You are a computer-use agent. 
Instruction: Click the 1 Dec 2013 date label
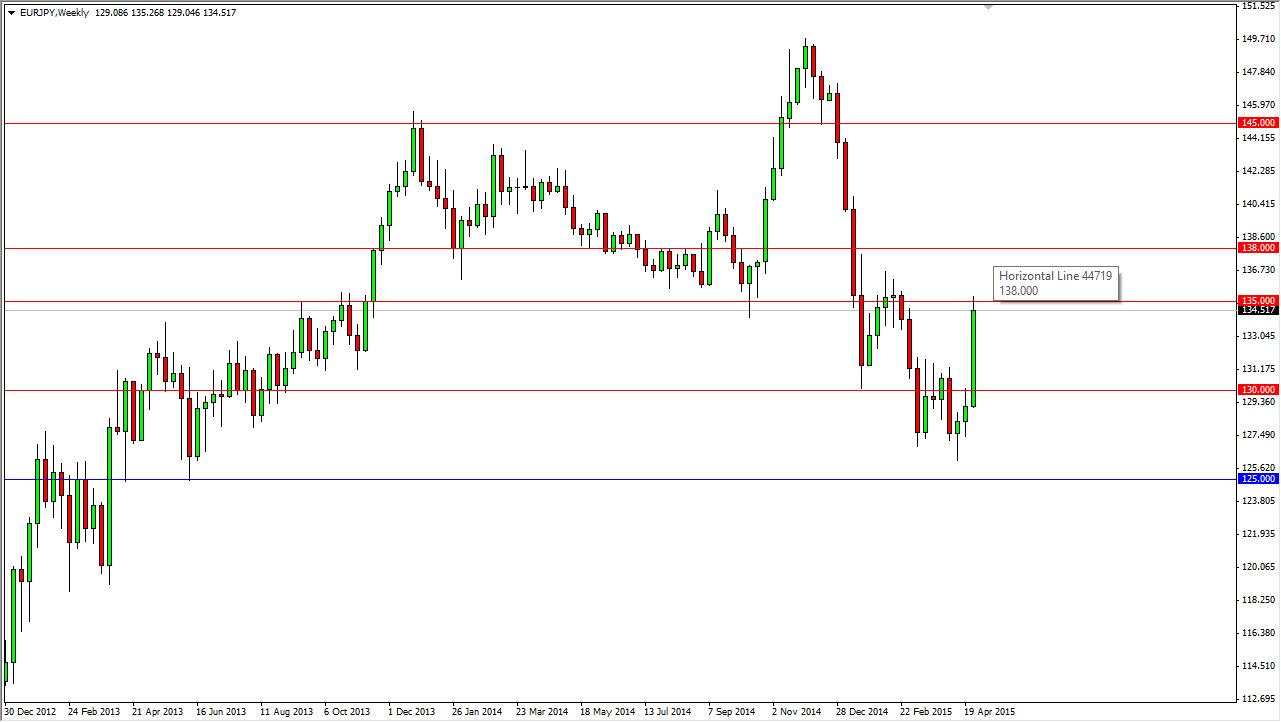coord(412,711)
